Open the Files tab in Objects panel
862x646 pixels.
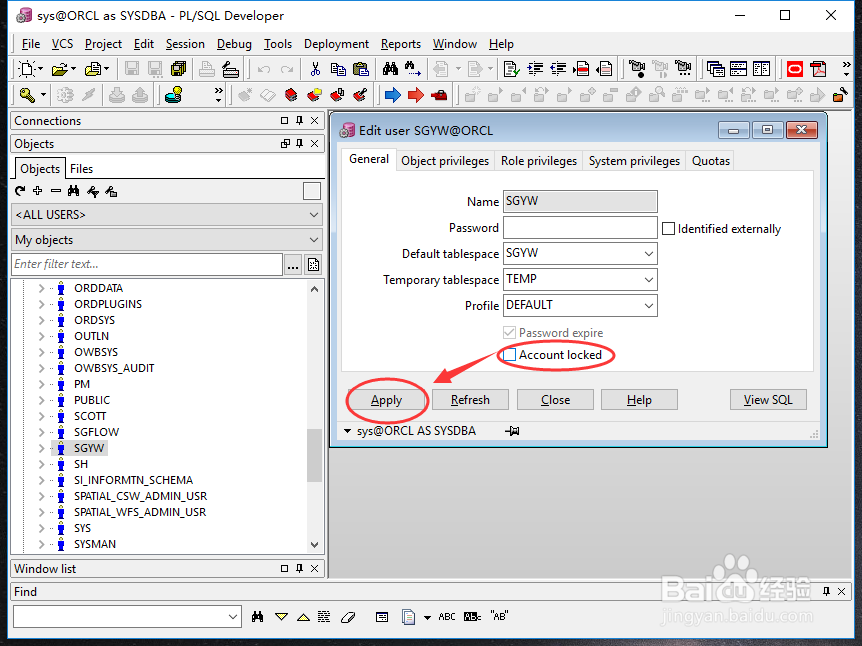81,169
